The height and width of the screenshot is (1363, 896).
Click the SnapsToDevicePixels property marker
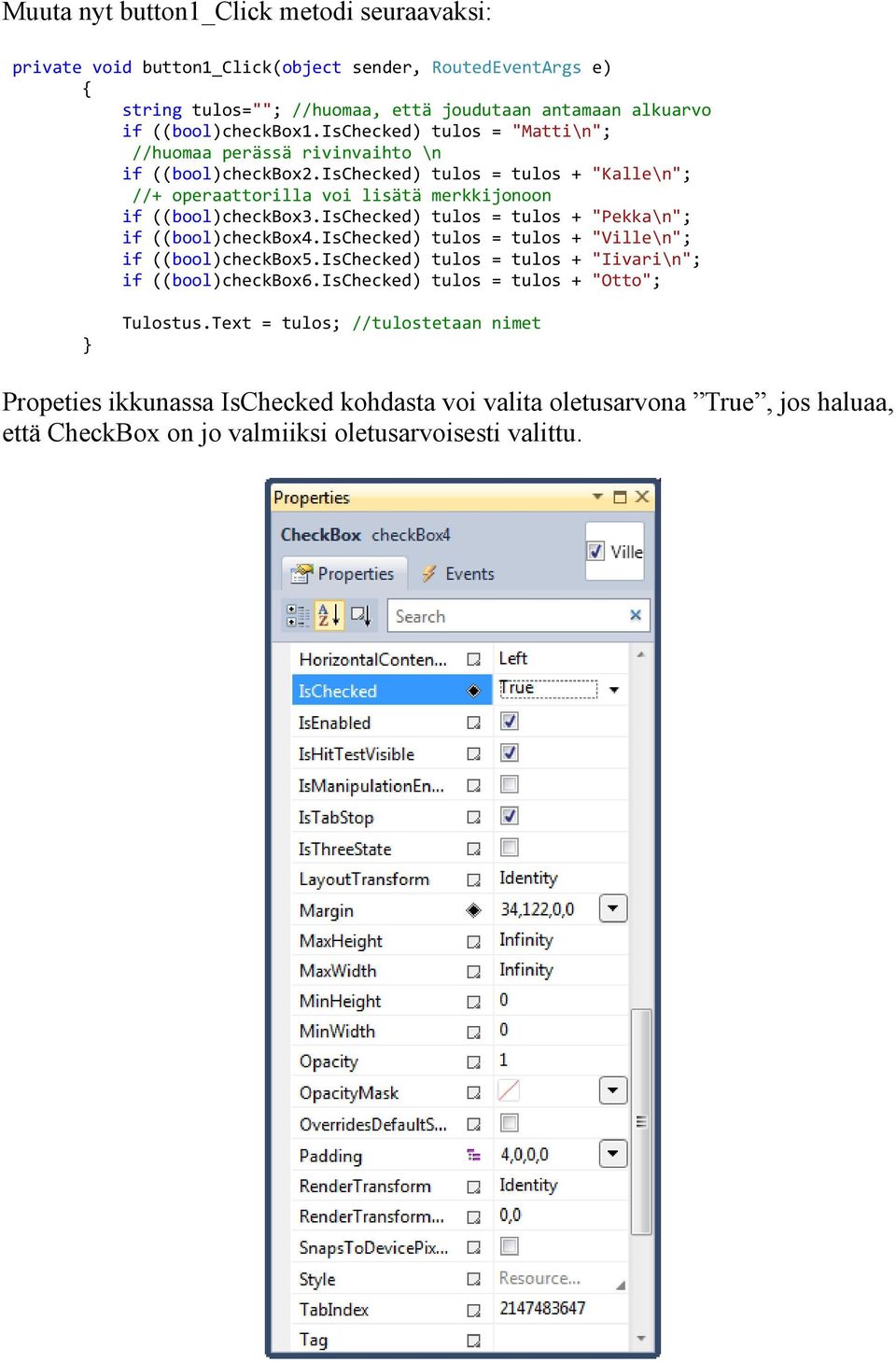coord(473,1248)
